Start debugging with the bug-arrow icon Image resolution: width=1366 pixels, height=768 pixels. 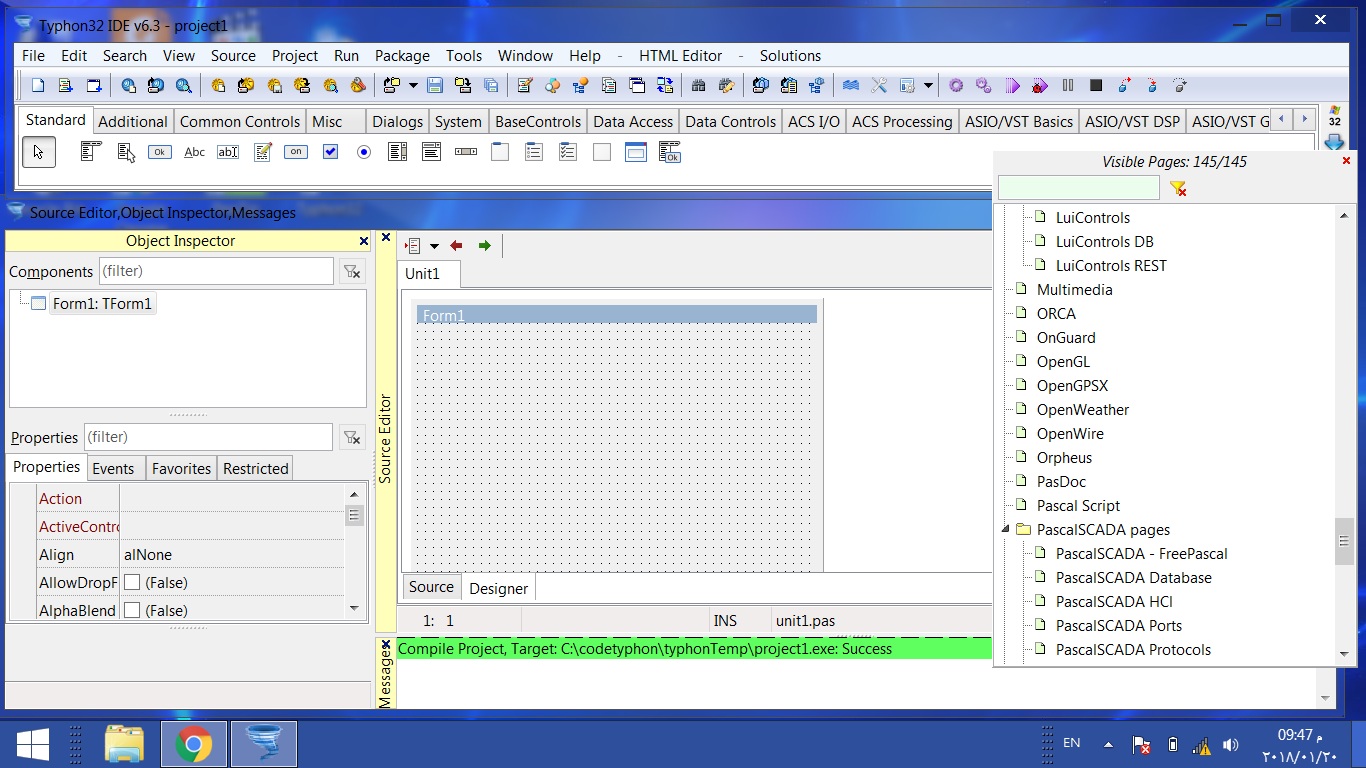1040,86
